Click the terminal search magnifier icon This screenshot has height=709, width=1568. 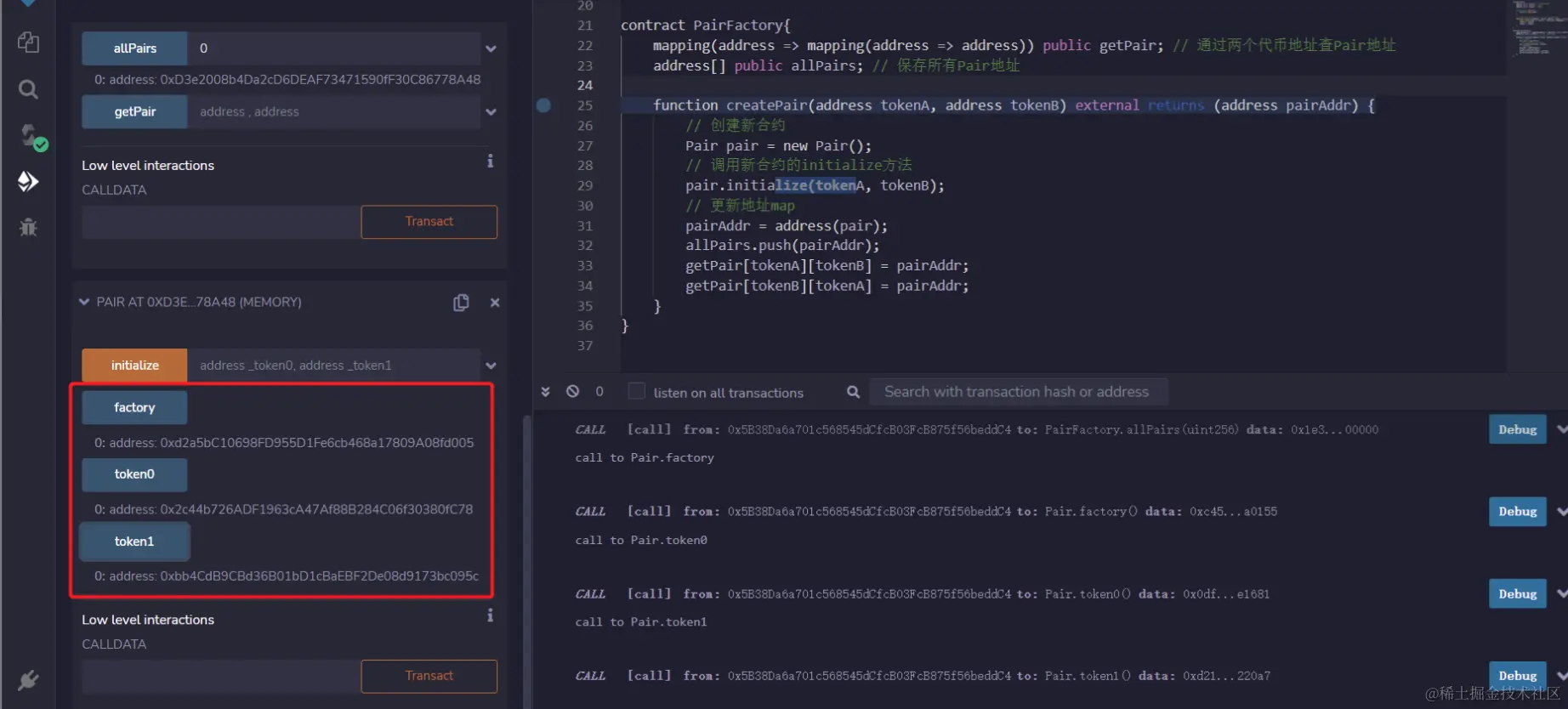[853, 392]
